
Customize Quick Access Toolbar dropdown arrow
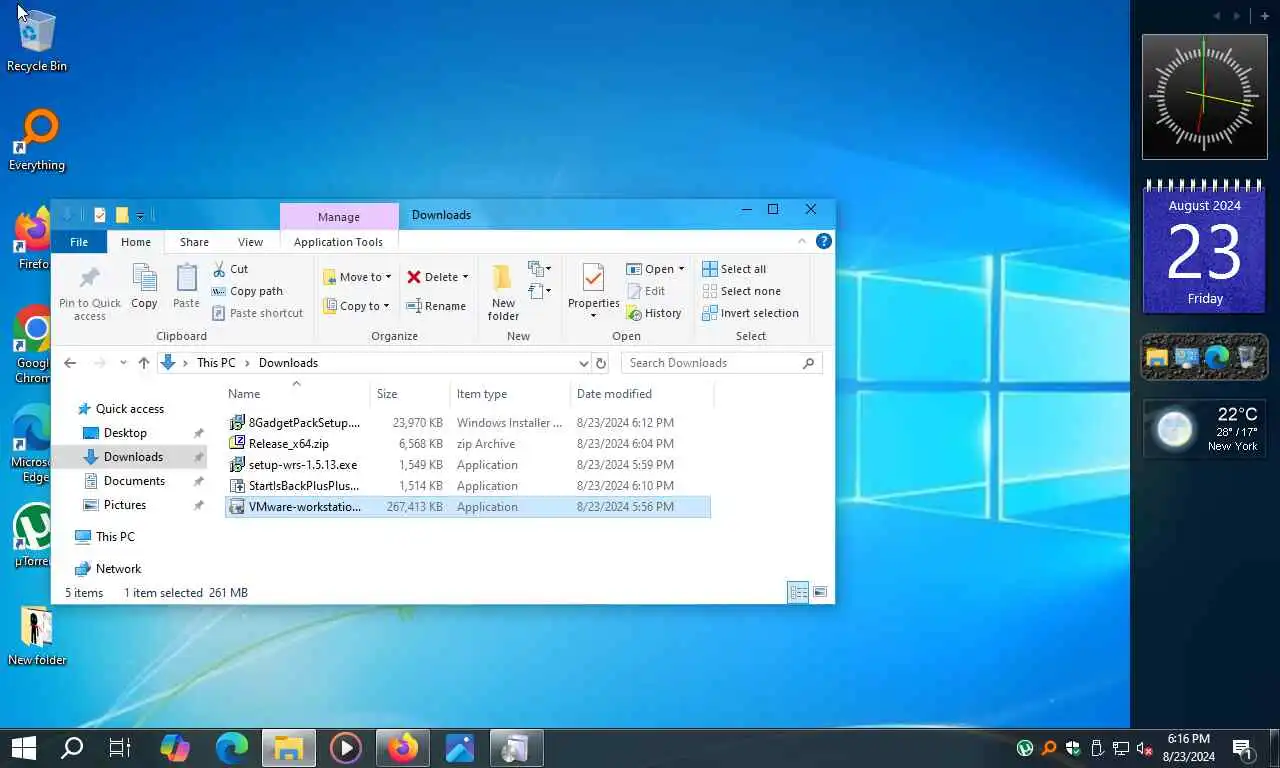pos(140,215)
